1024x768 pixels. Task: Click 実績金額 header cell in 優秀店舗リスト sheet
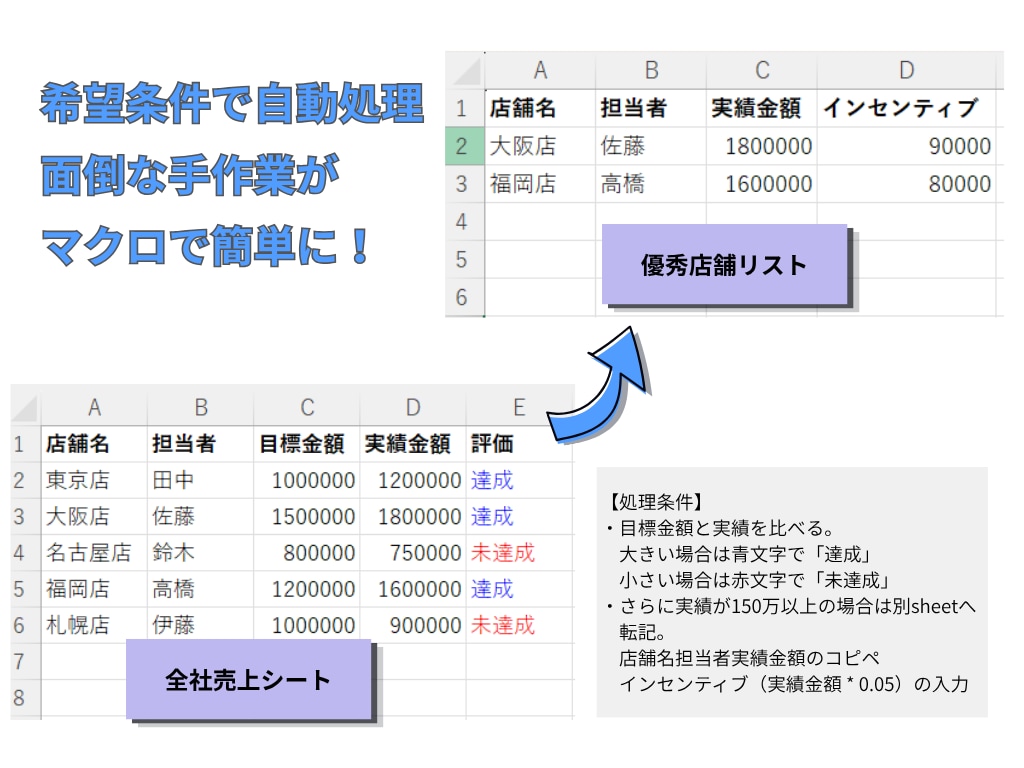[762, 108]
